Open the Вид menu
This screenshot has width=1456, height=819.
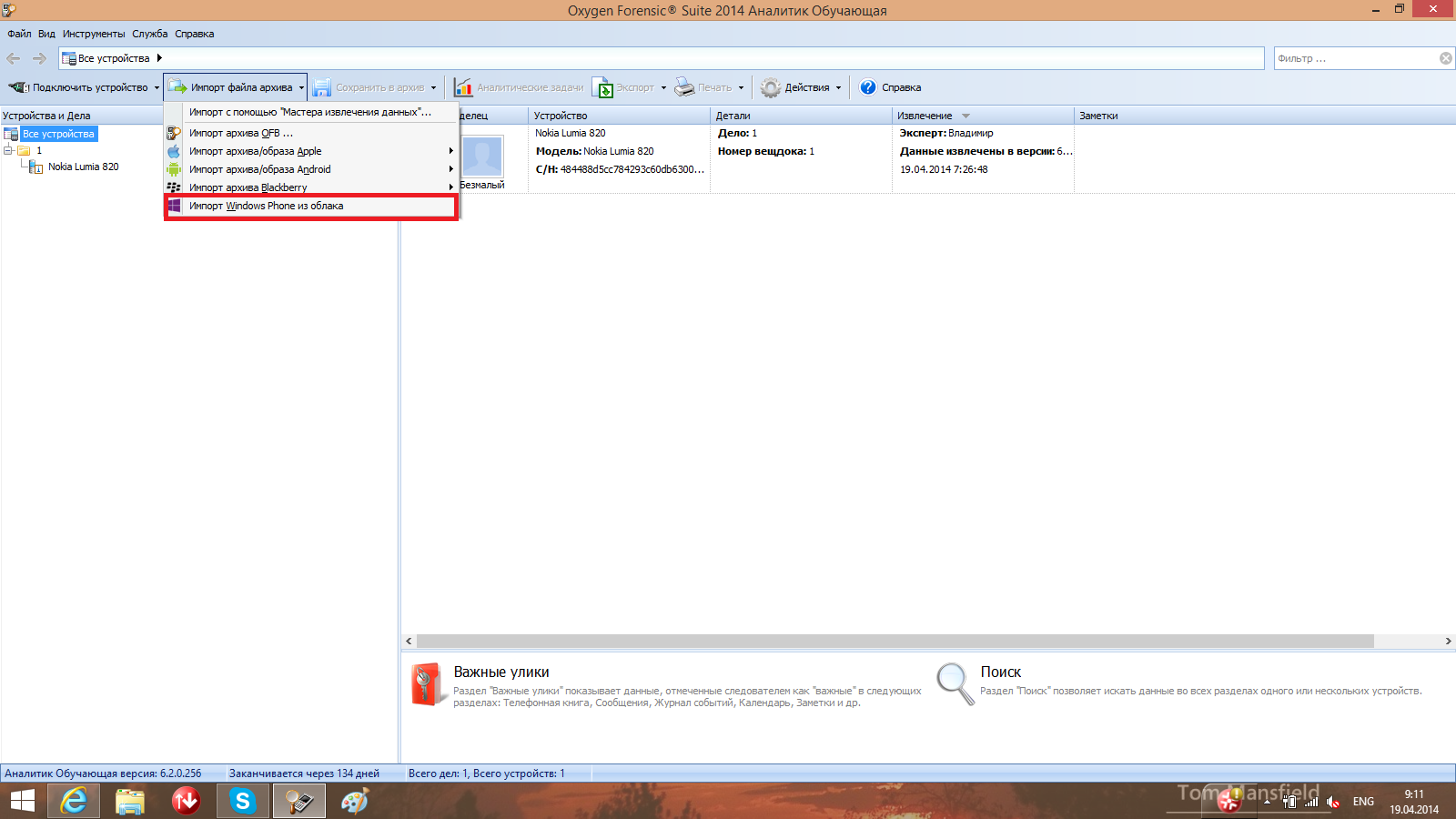pyautogui.click(x=46, y=34)
